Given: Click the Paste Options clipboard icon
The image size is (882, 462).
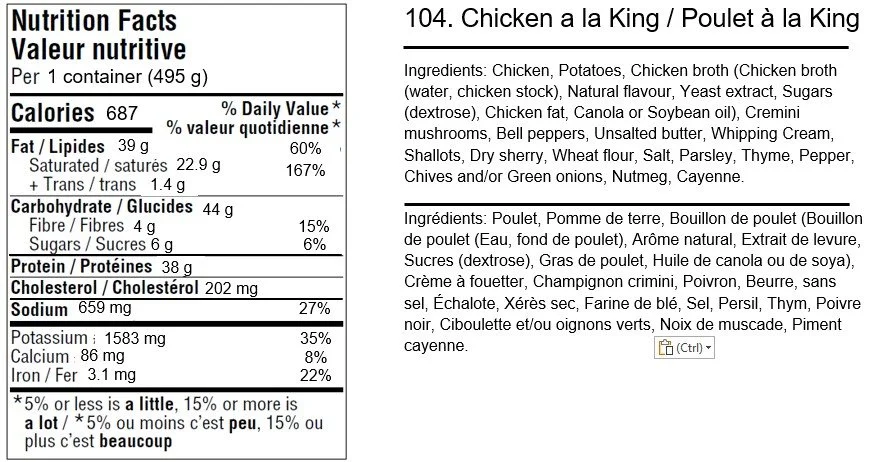Looking at the screenshot, I should (x=665, y=348).
